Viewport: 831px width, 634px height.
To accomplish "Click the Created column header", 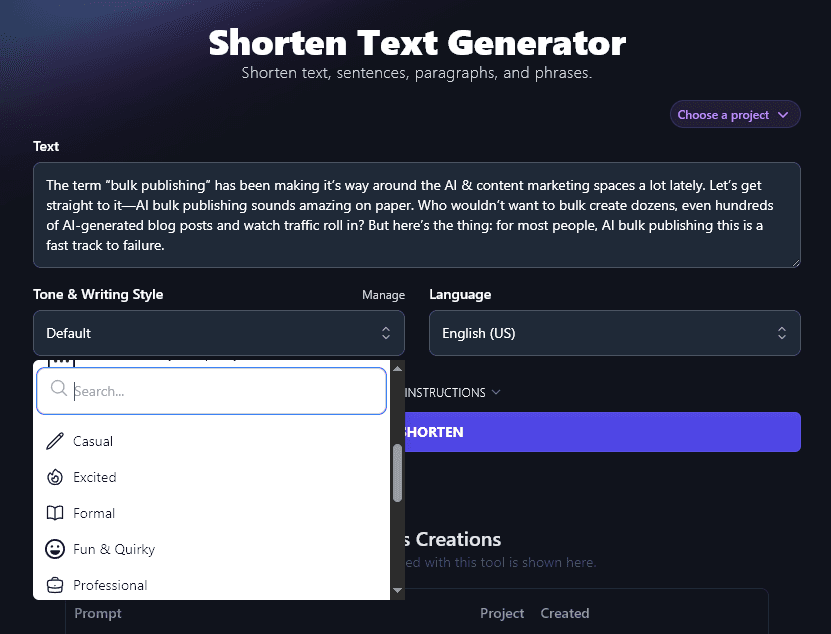I will coord(565,613).
